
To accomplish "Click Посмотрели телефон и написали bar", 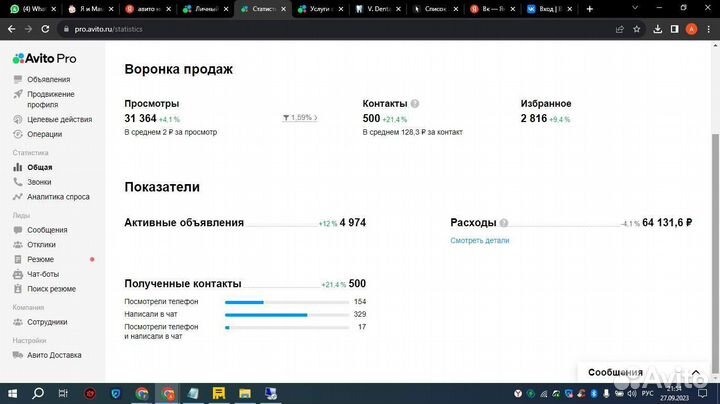I will (x=287, y=327).
